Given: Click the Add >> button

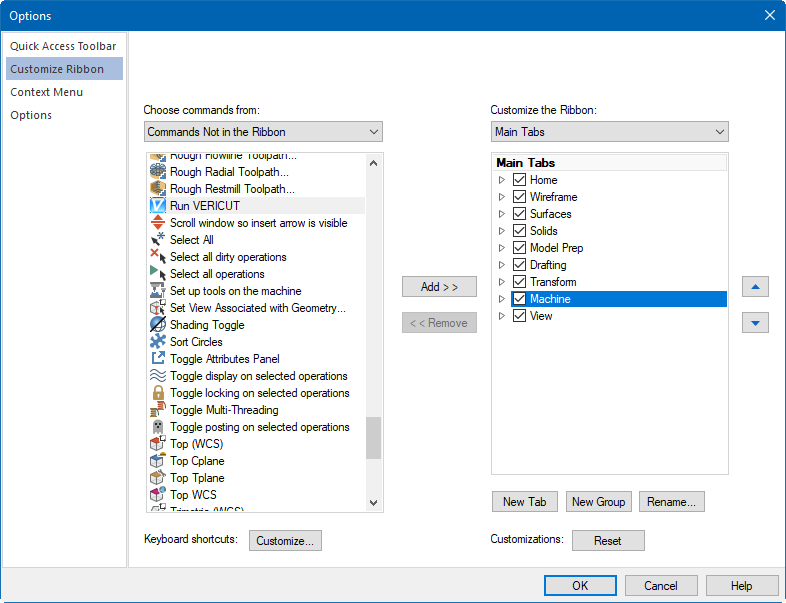Looking at the screenshot, I should pos(439,287).
